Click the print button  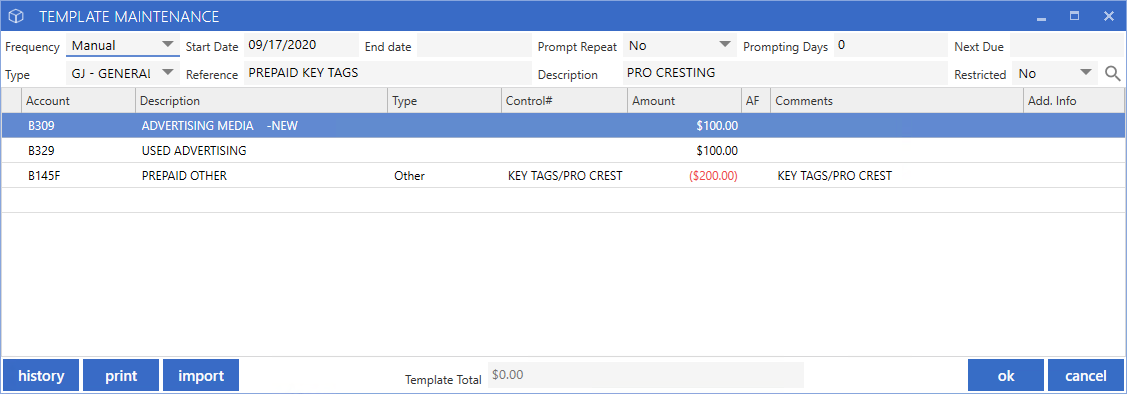[121, 375]
